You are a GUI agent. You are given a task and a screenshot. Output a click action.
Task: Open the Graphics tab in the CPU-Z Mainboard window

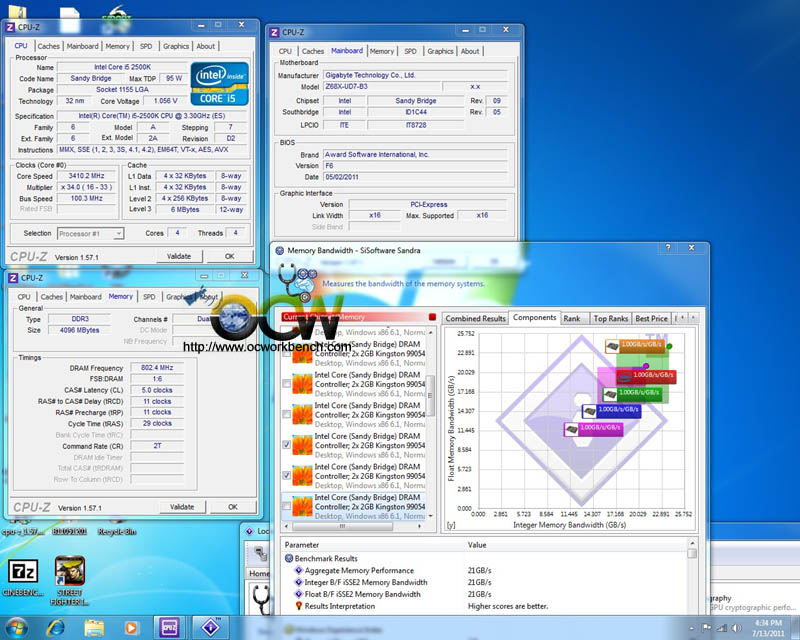tap(440, 51)
